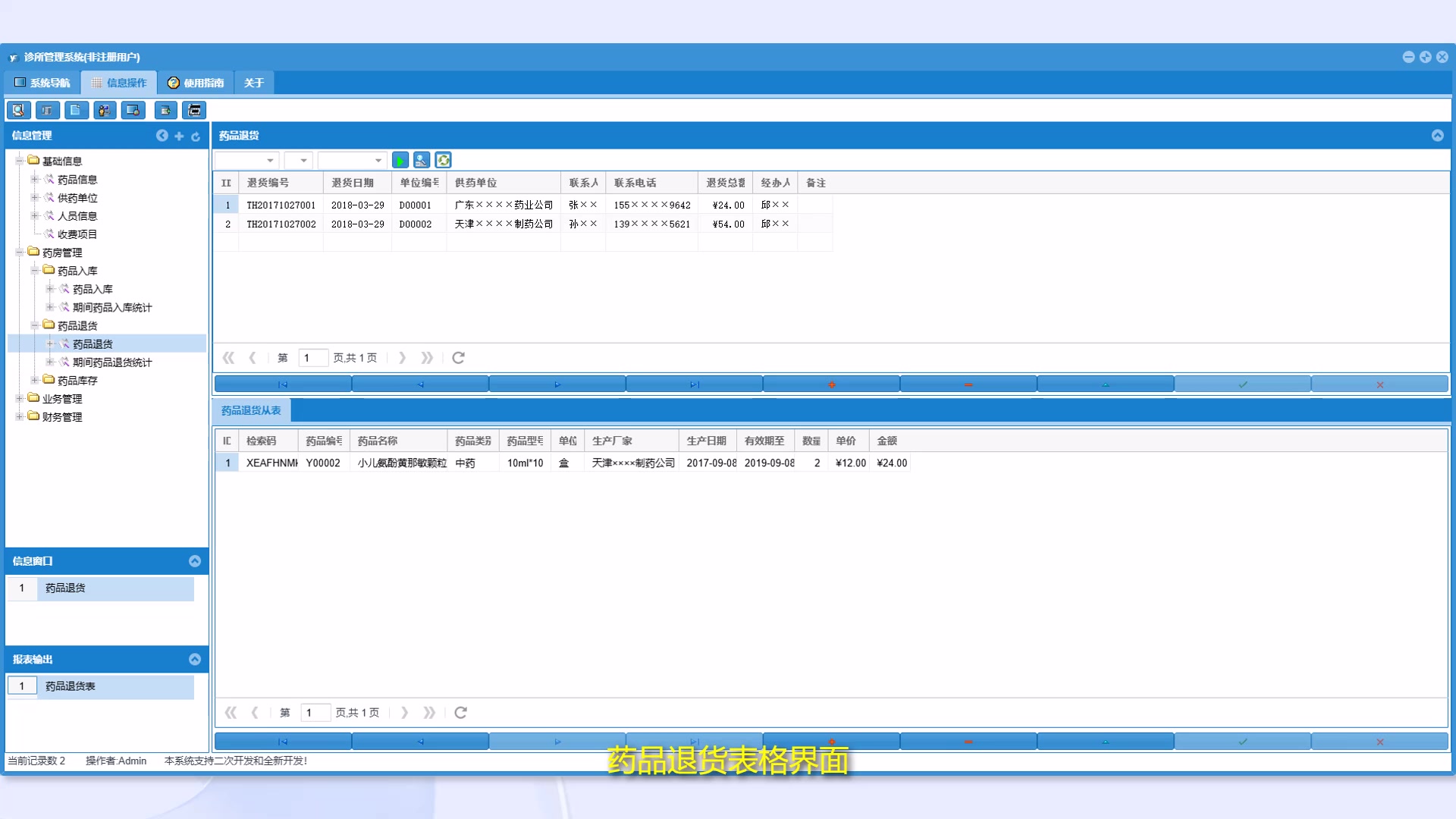Collapse the 信息窗口 panel

point(195,561)
